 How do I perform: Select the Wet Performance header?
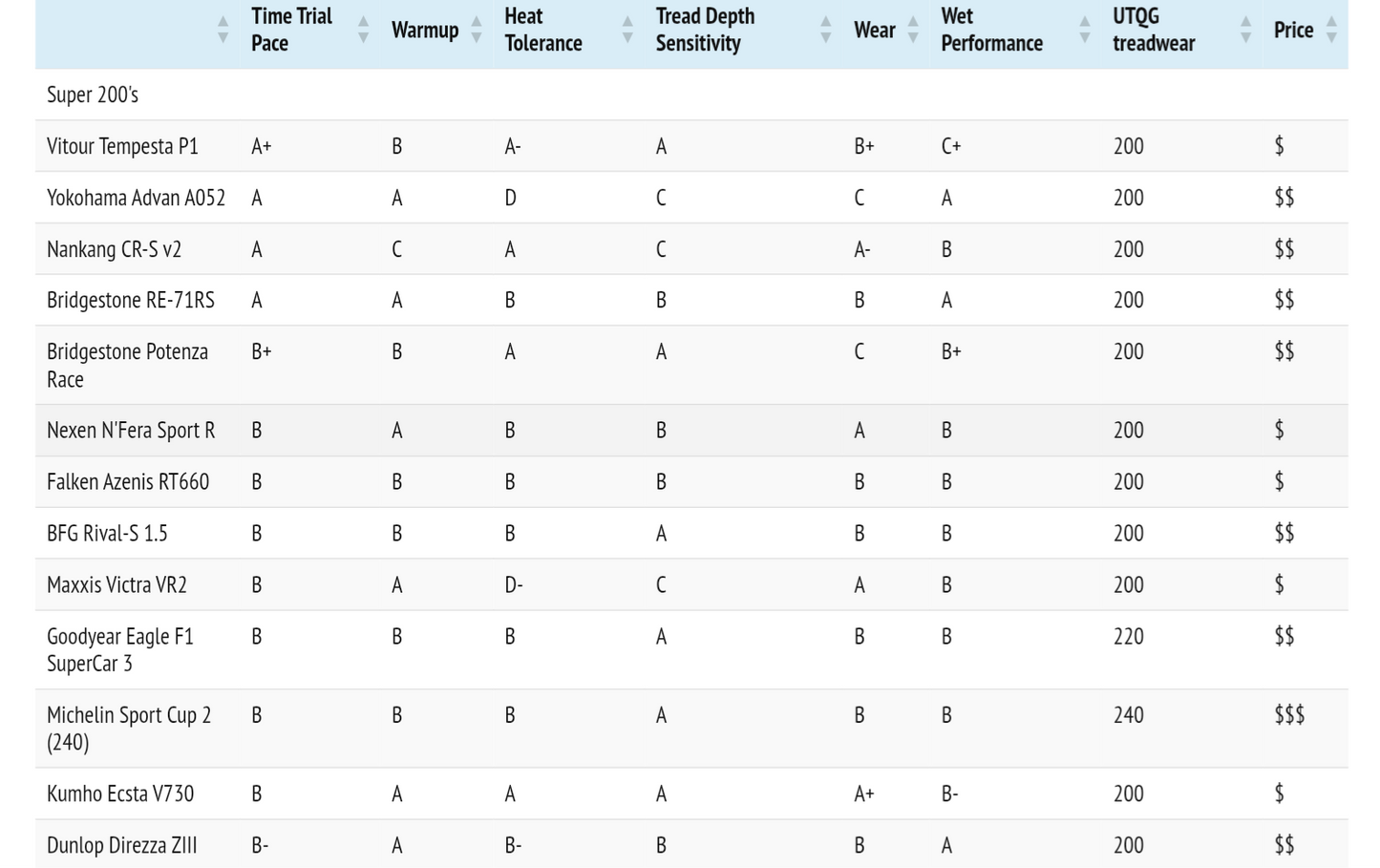(x=991, y=30)
